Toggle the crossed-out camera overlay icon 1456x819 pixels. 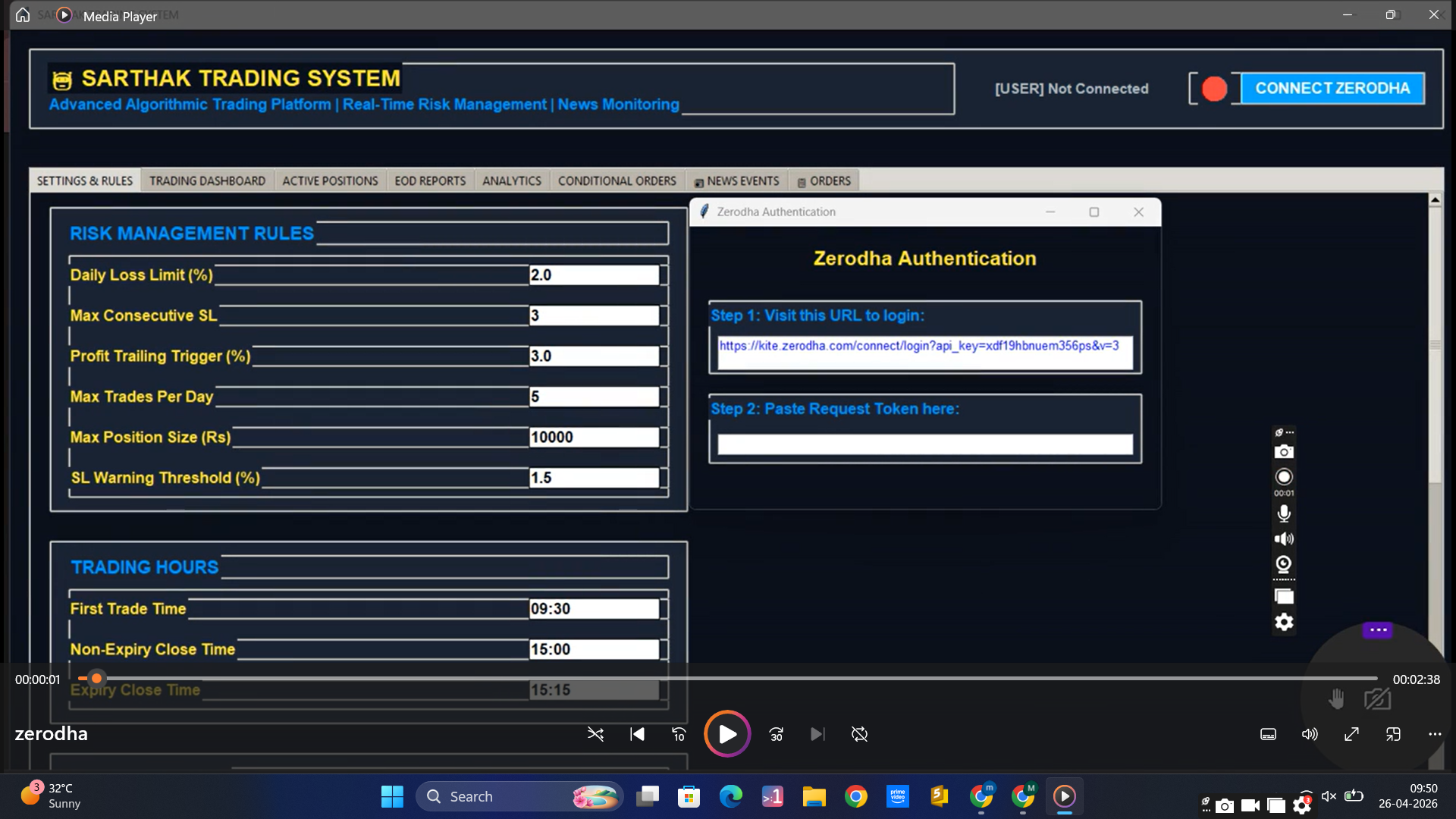tap(1377, 698)
